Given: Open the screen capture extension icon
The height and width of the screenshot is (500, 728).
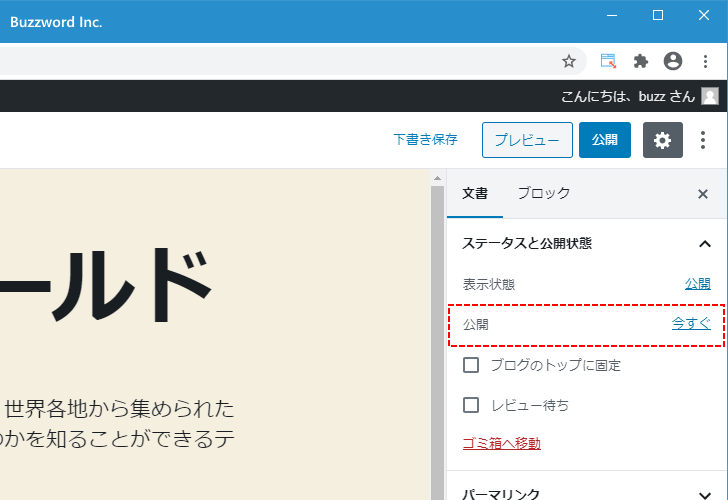Looking at the screenshot, I should pyautogui.click(x=608, y=61).
